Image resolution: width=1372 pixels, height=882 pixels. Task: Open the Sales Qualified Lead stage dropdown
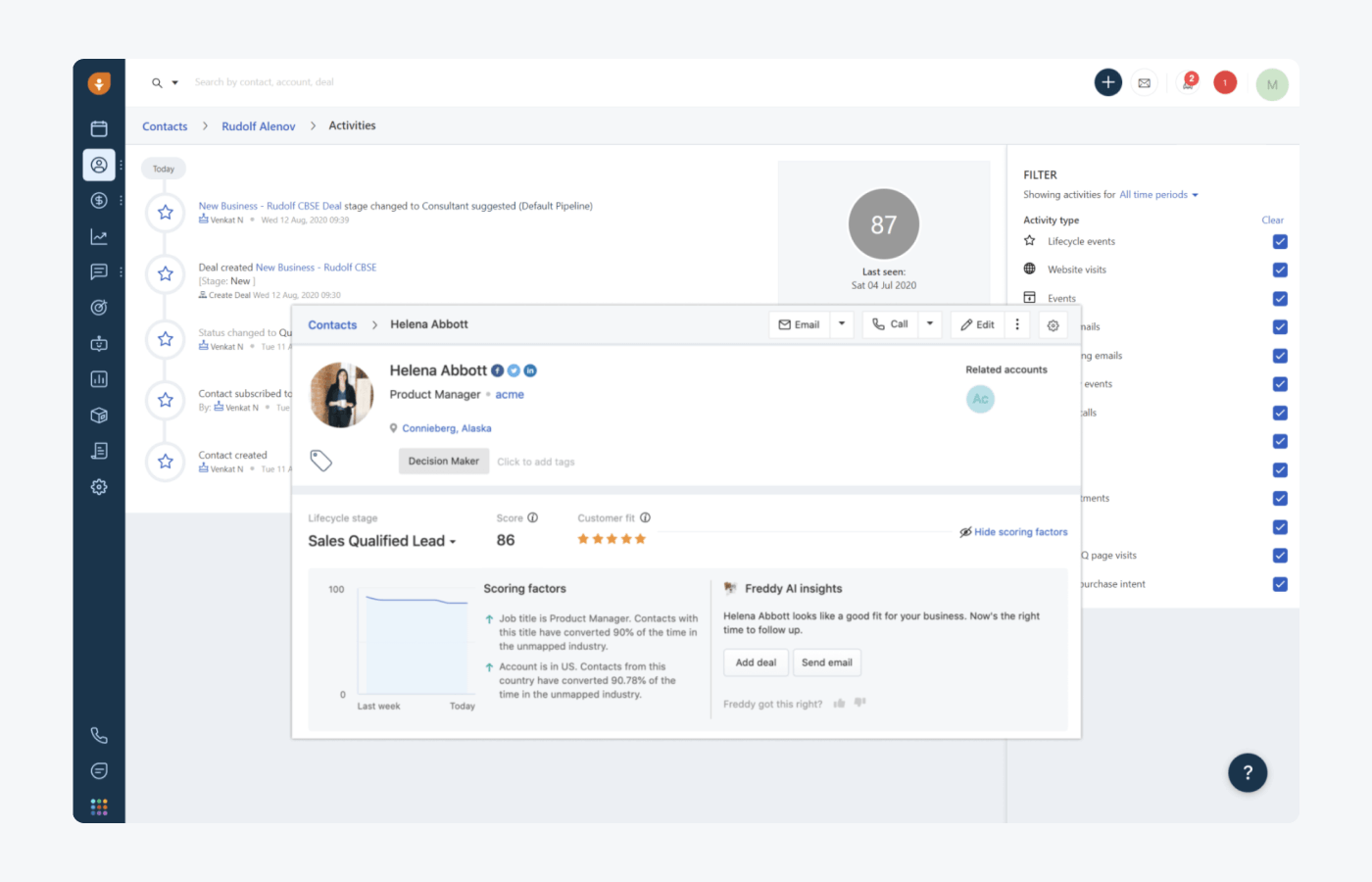click(x=452, y=541)
